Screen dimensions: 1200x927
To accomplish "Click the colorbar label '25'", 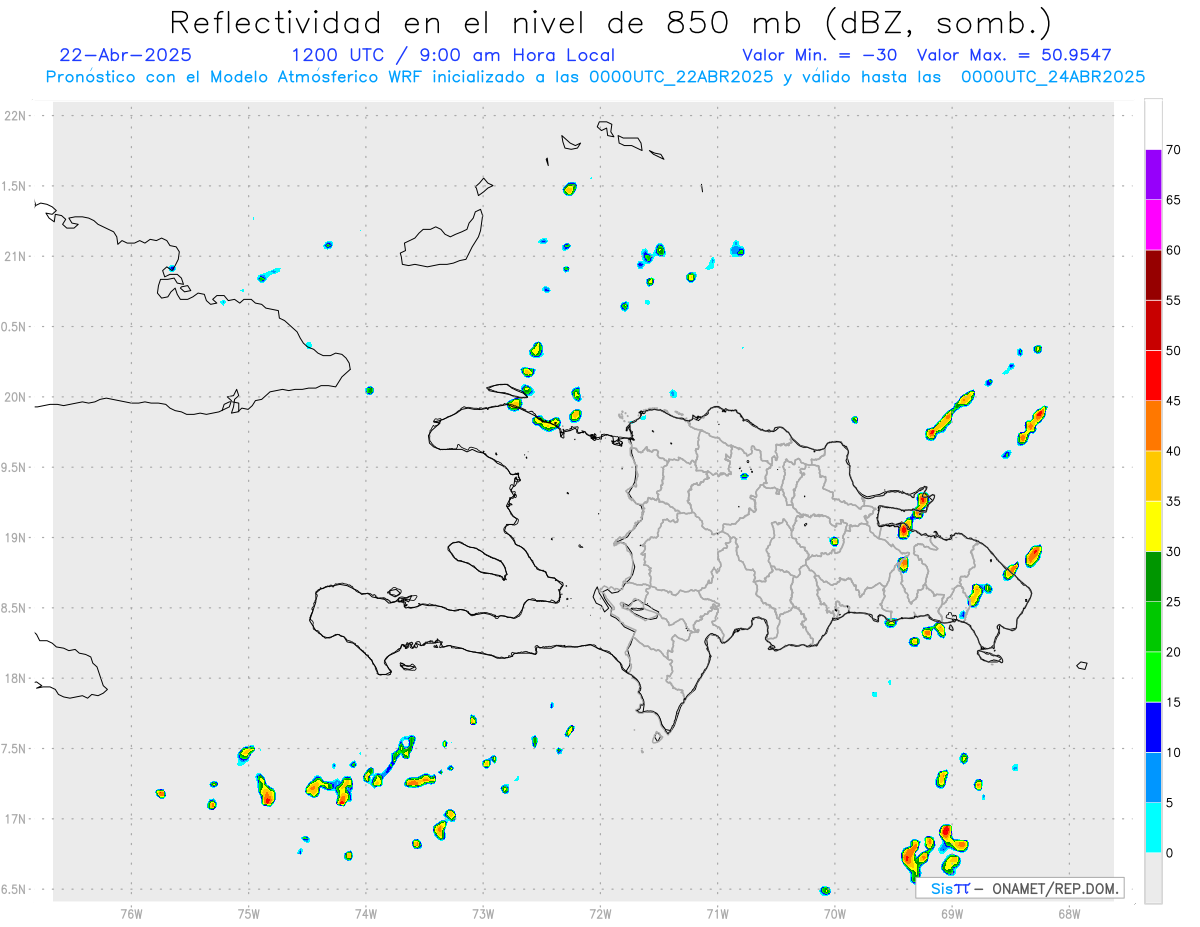I will (1174, 602).
